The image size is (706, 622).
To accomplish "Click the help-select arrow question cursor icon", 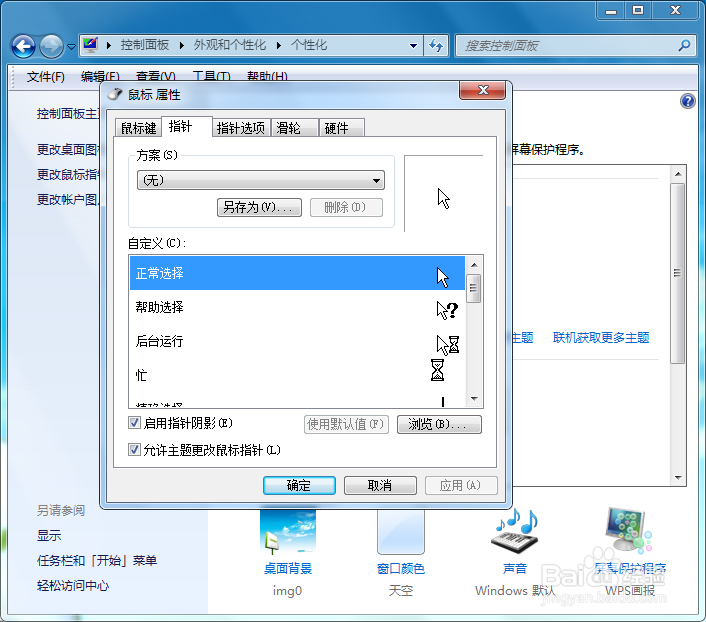I will coord(447,310).
